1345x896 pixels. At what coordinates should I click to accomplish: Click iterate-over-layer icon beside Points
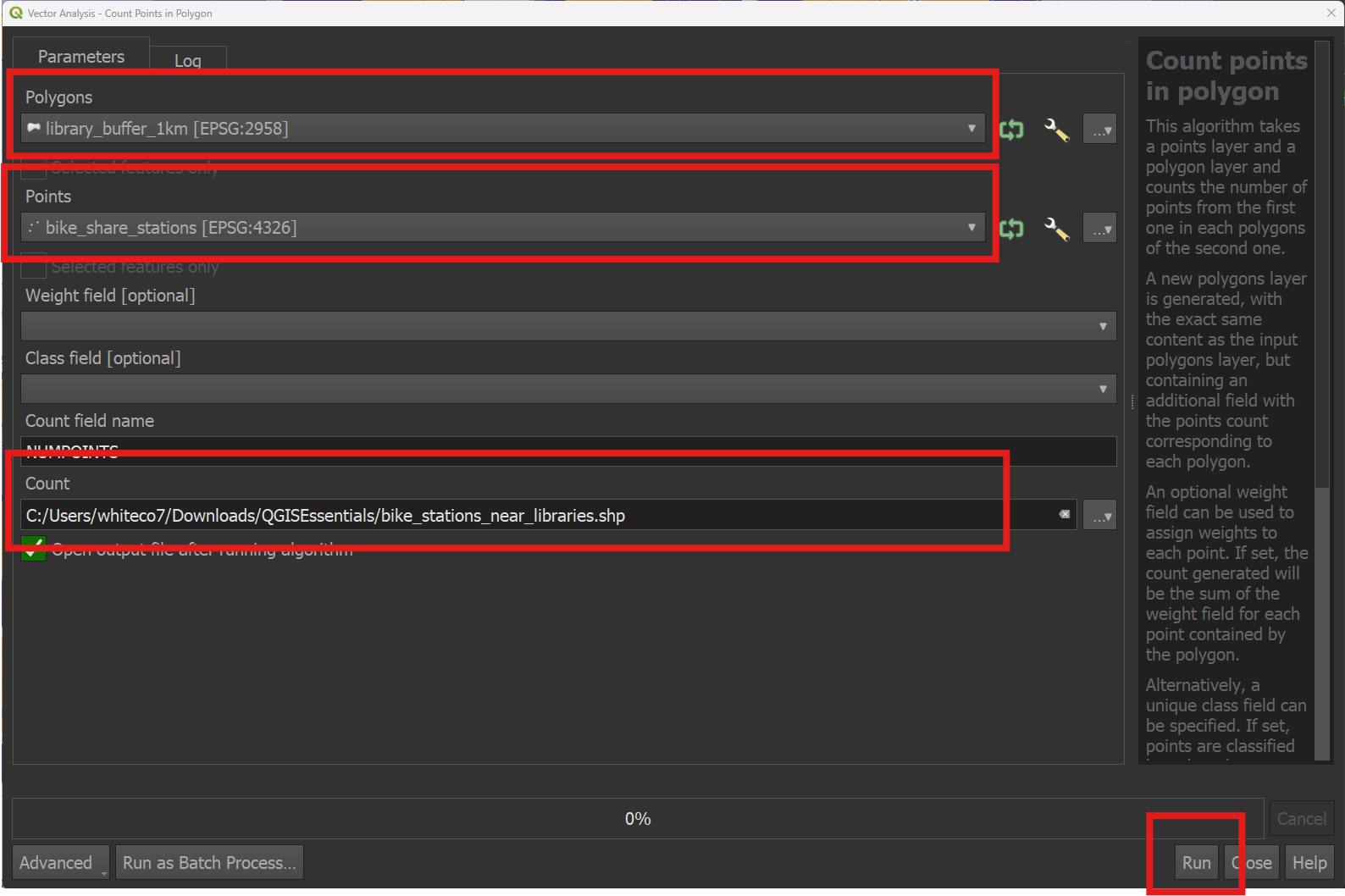(1011, 229)
